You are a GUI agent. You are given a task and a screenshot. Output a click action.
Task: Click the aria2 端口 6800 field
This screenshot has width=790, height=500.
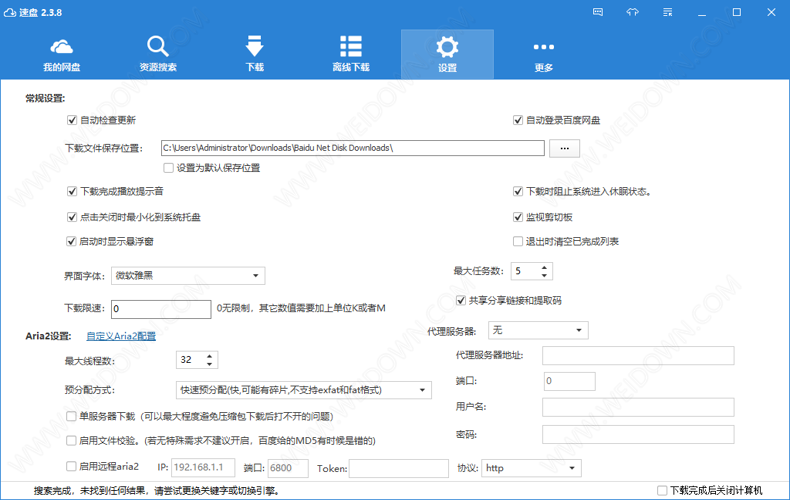tap(288, 468)
